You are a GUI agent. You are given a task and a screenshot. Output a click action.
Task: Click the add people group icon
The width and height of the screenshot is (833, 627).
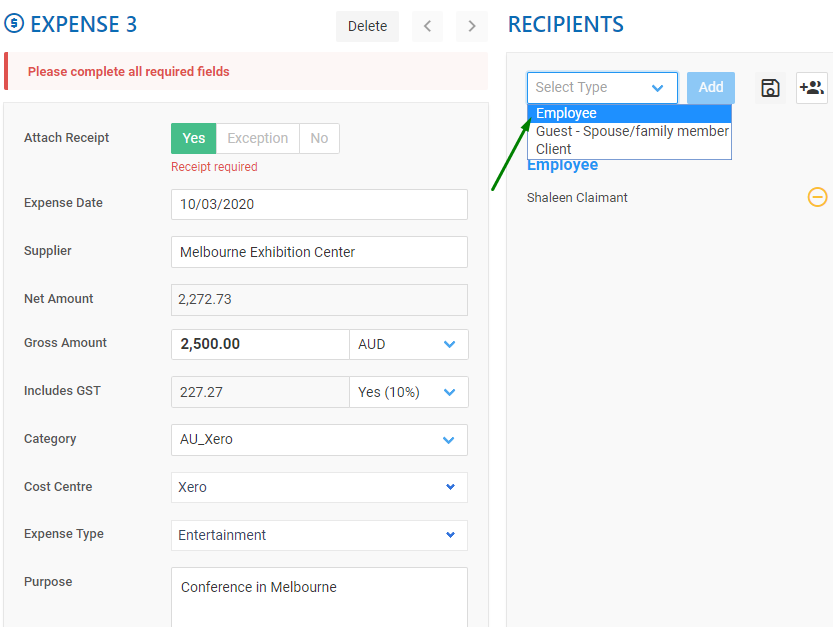click(x=811, y=88)
